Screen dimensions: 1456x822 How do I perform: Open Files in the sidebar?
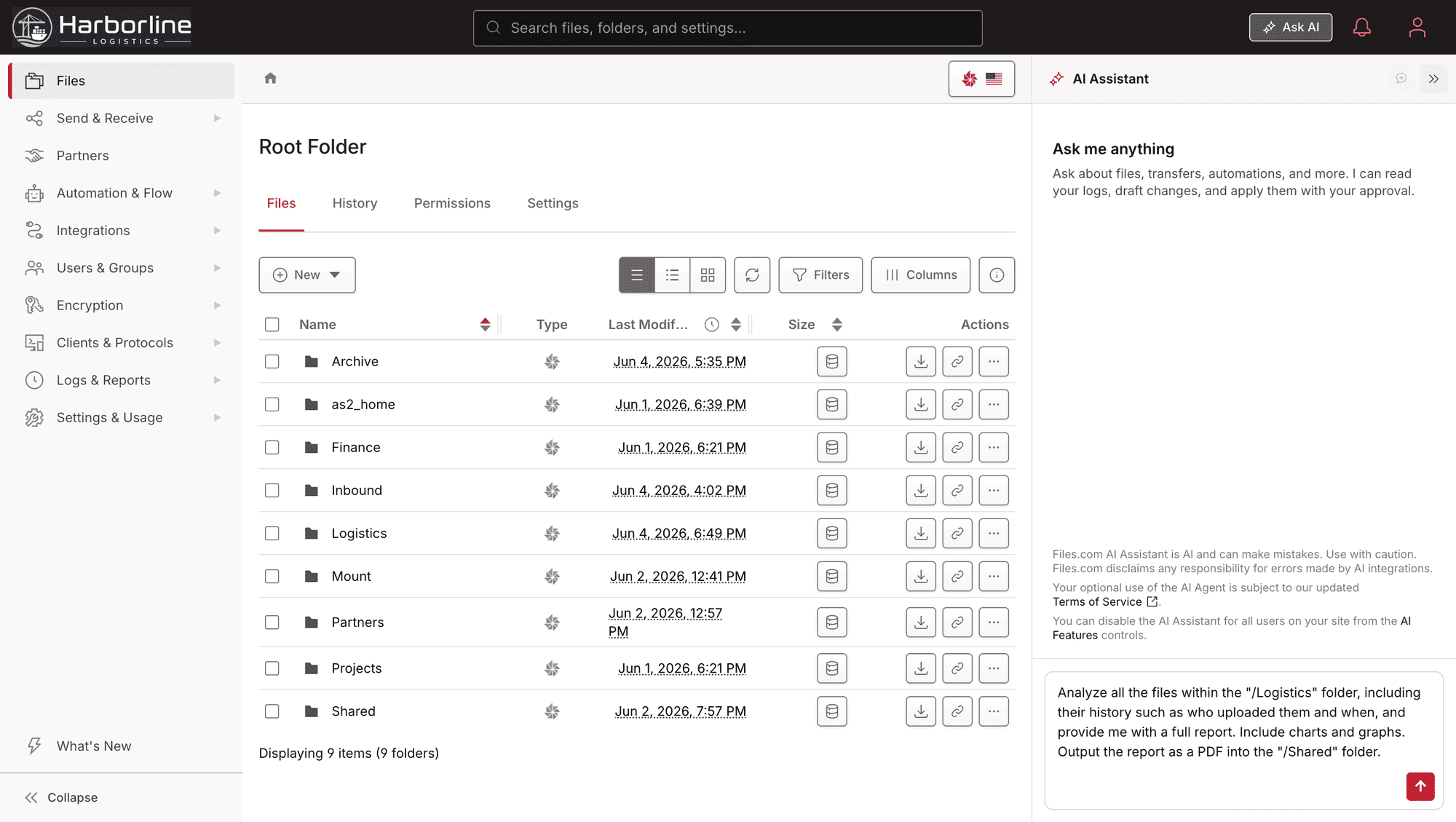(x=122, y=81)
